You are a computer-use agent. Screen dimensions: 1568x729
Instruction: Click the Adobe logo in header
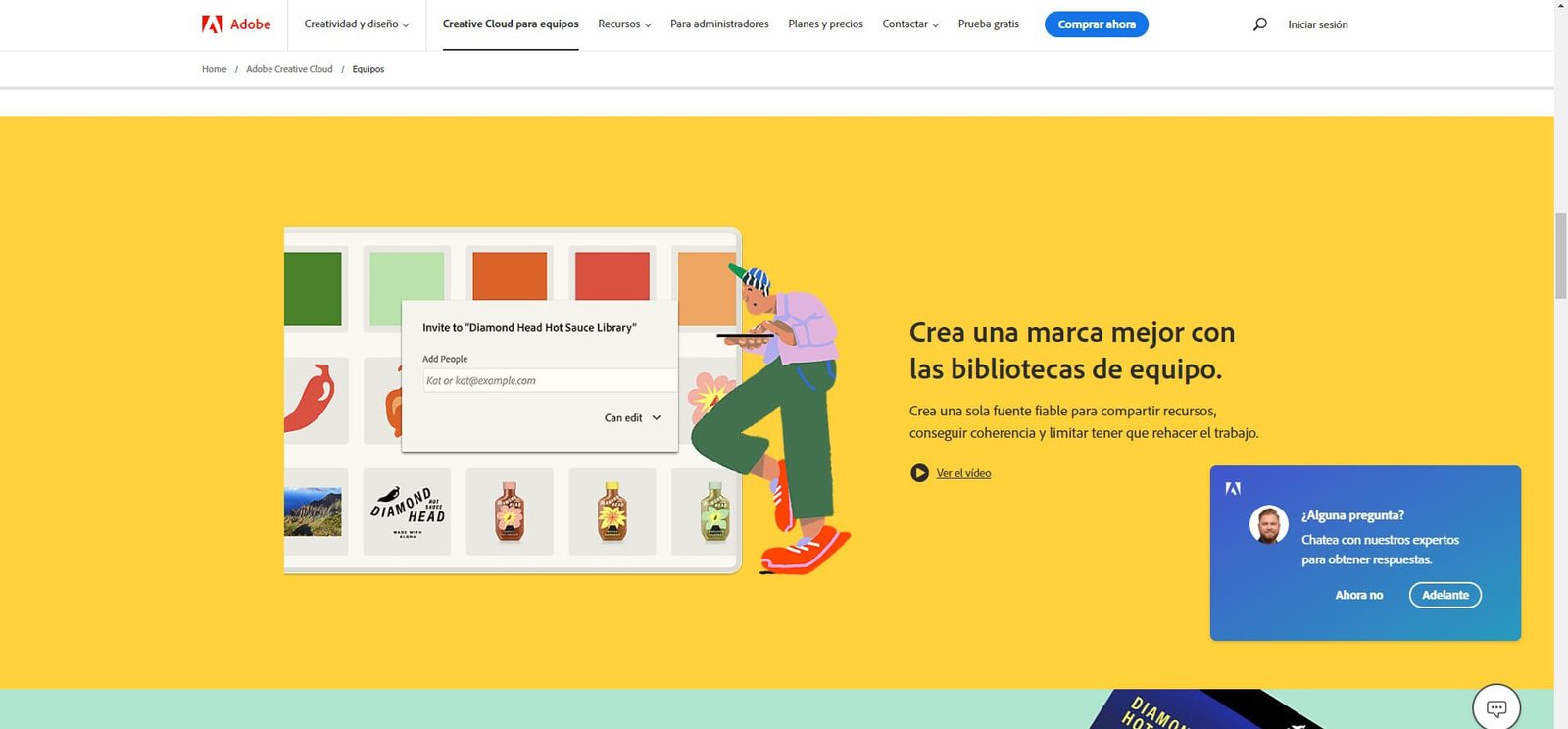click(x=236, y=24)
